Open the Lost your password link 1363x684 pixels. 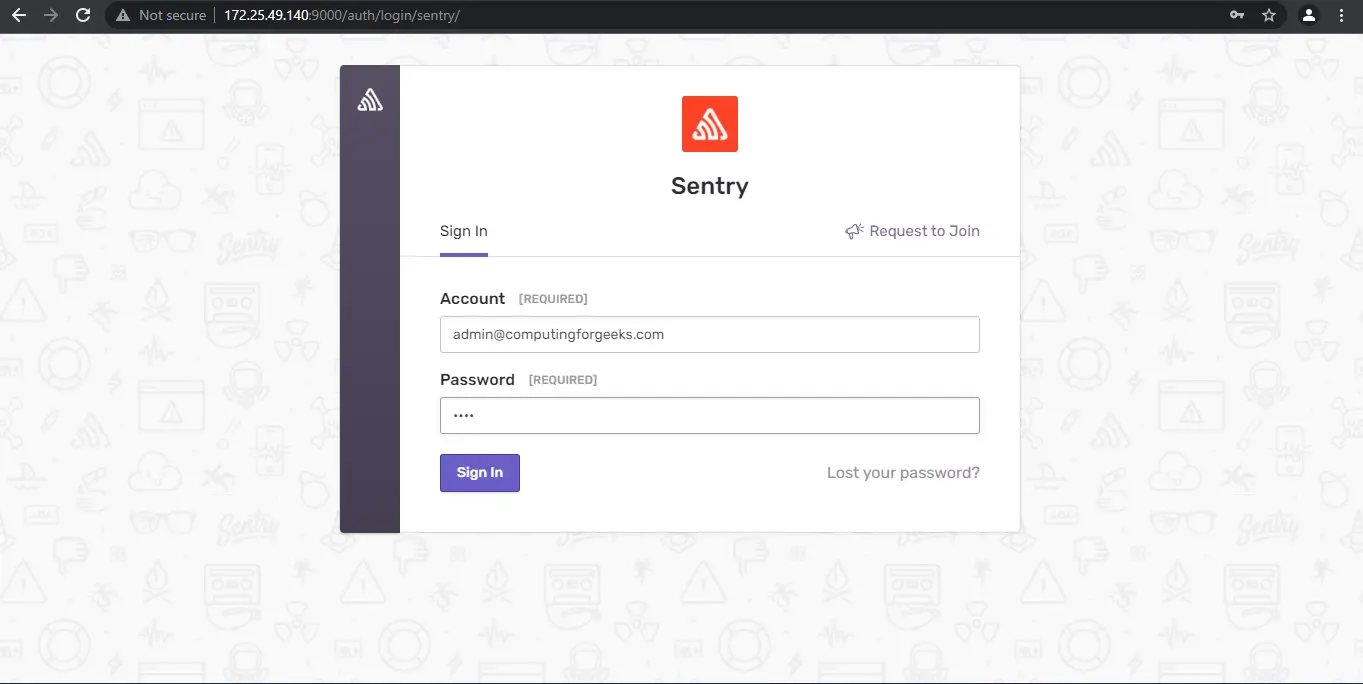click(902, 472)
